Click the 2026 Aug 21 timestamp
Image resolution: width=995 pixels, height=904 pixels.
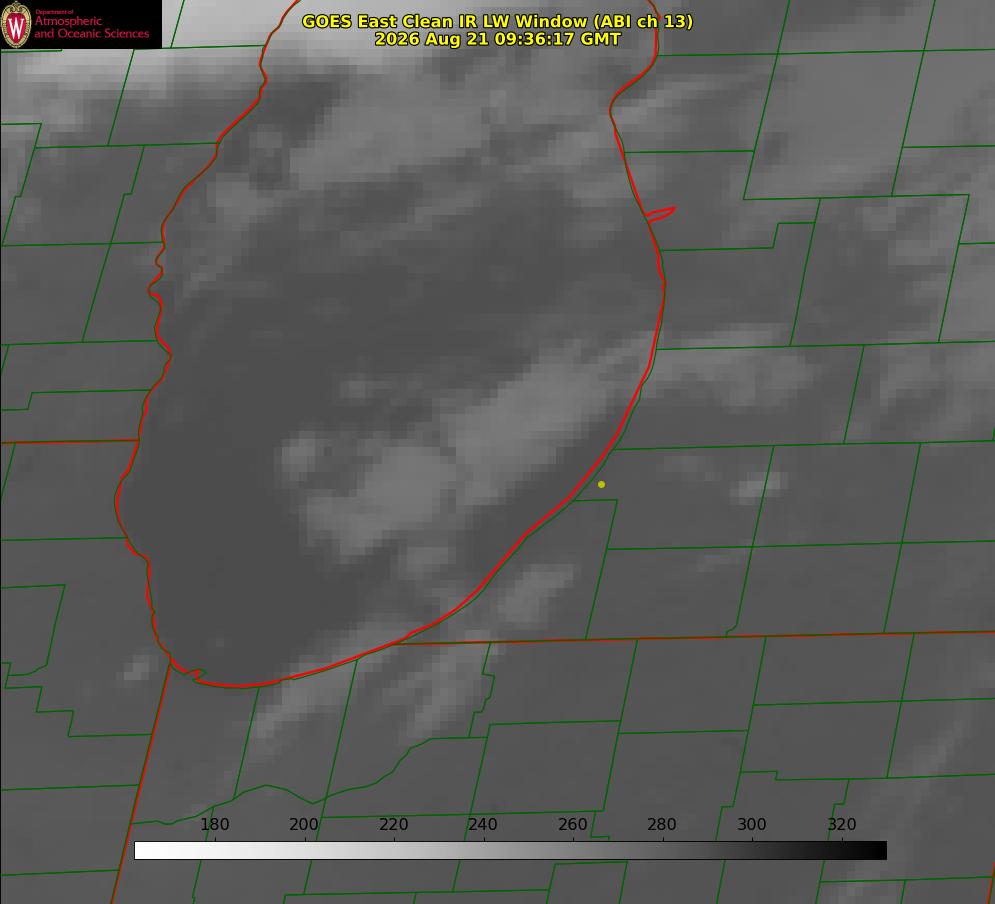tap(498, 39)
